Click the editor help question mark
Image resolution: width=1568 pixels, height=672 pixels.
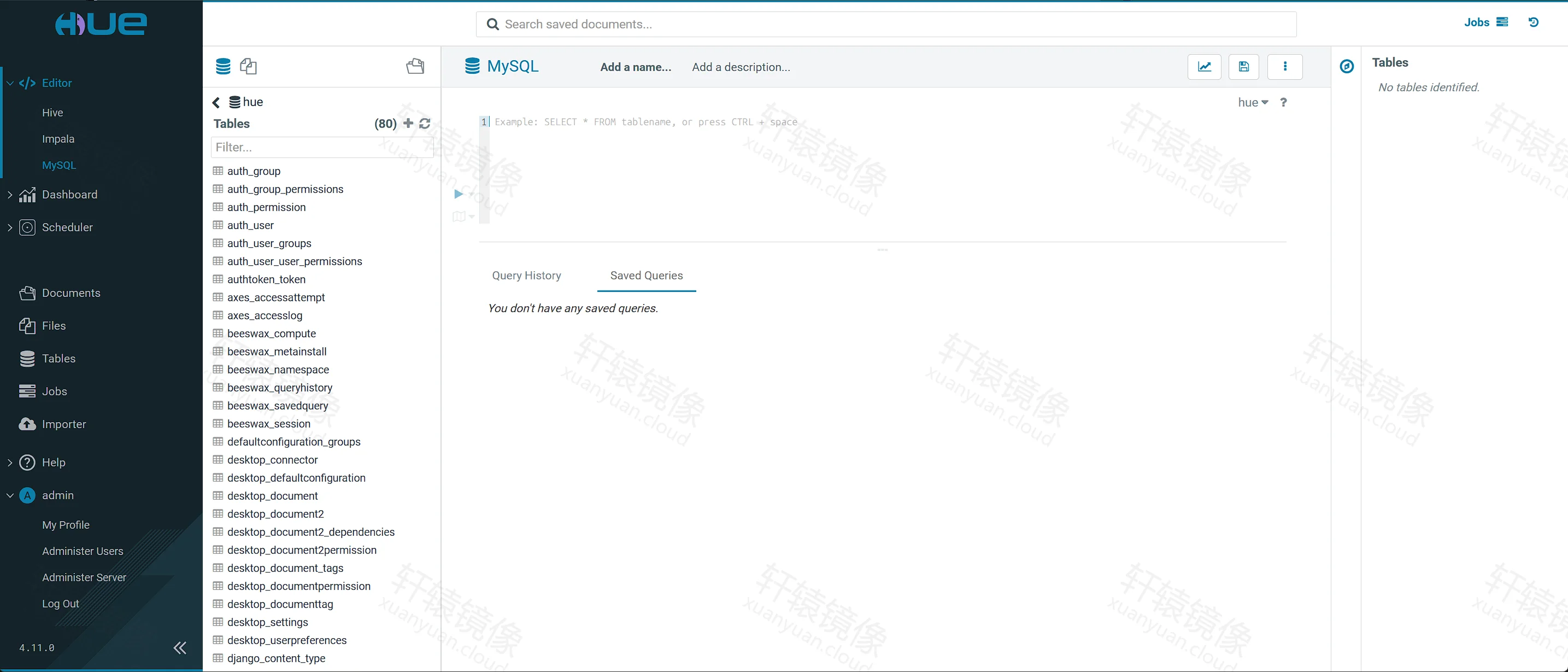click(x=1284, y=102)
